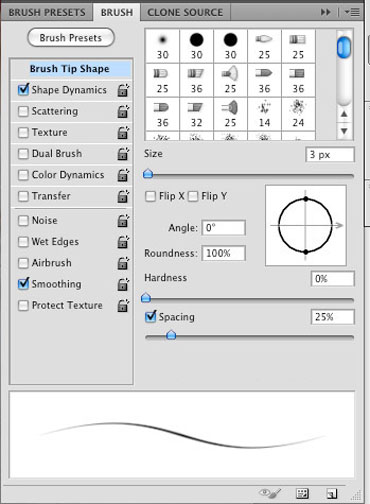Toggle the Texture lock icon

point(123,133)
